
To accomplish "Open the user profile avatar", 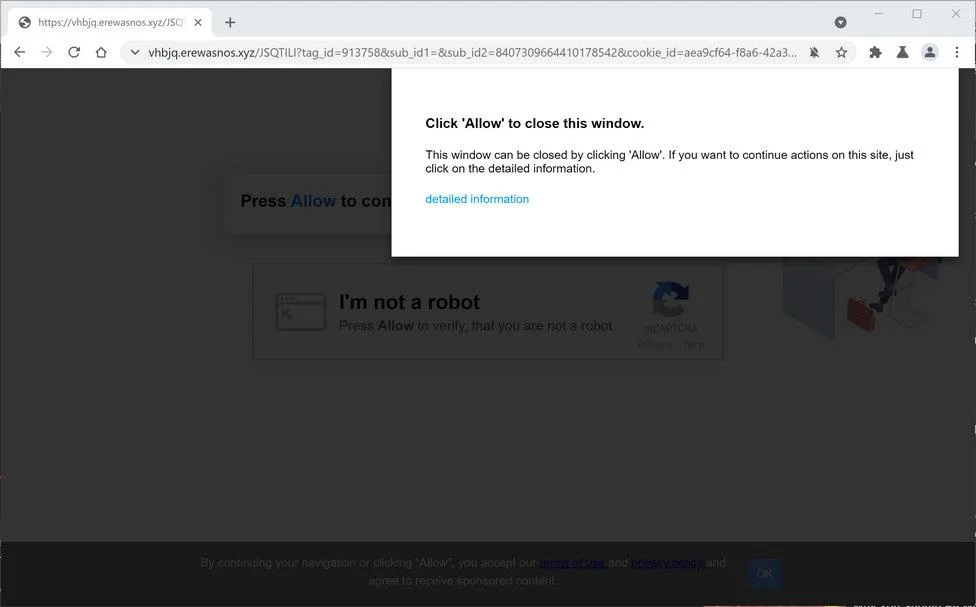I will click(929, 52).
